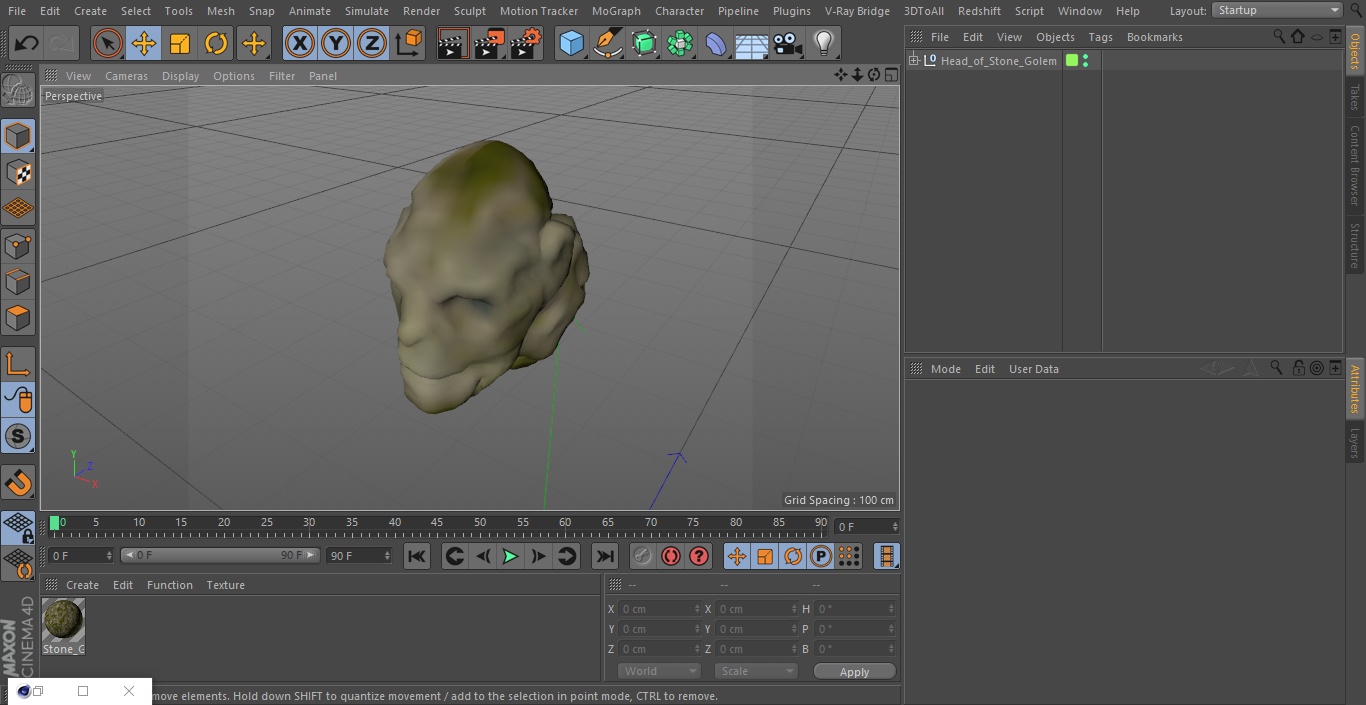The width and height of the screenshot is (1366, 705).
Task: Open the Structure side tab
Action: [1355, 245]
